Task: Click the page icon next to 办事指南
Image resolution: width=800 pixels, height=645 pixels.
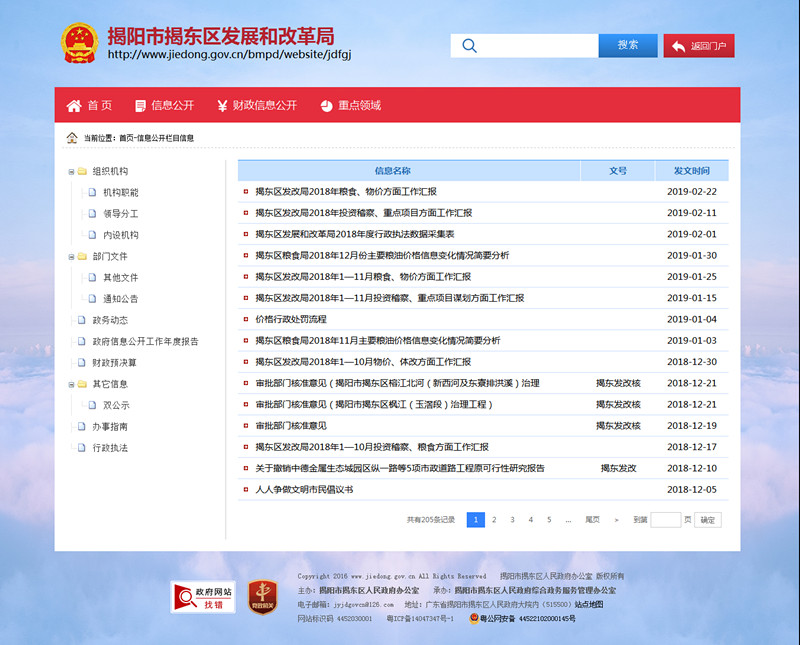Action: coord(82,427)
